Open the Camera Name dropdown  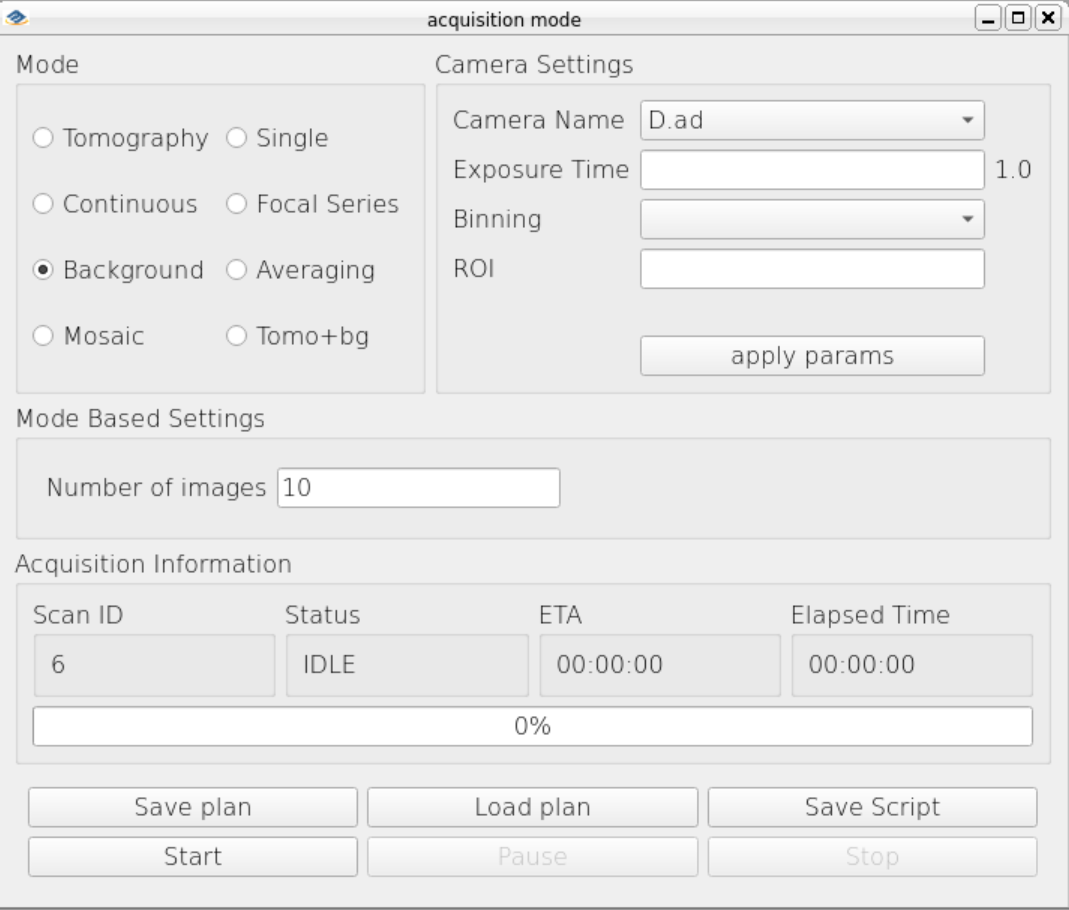pyautogui.click(x=812, y=120)
